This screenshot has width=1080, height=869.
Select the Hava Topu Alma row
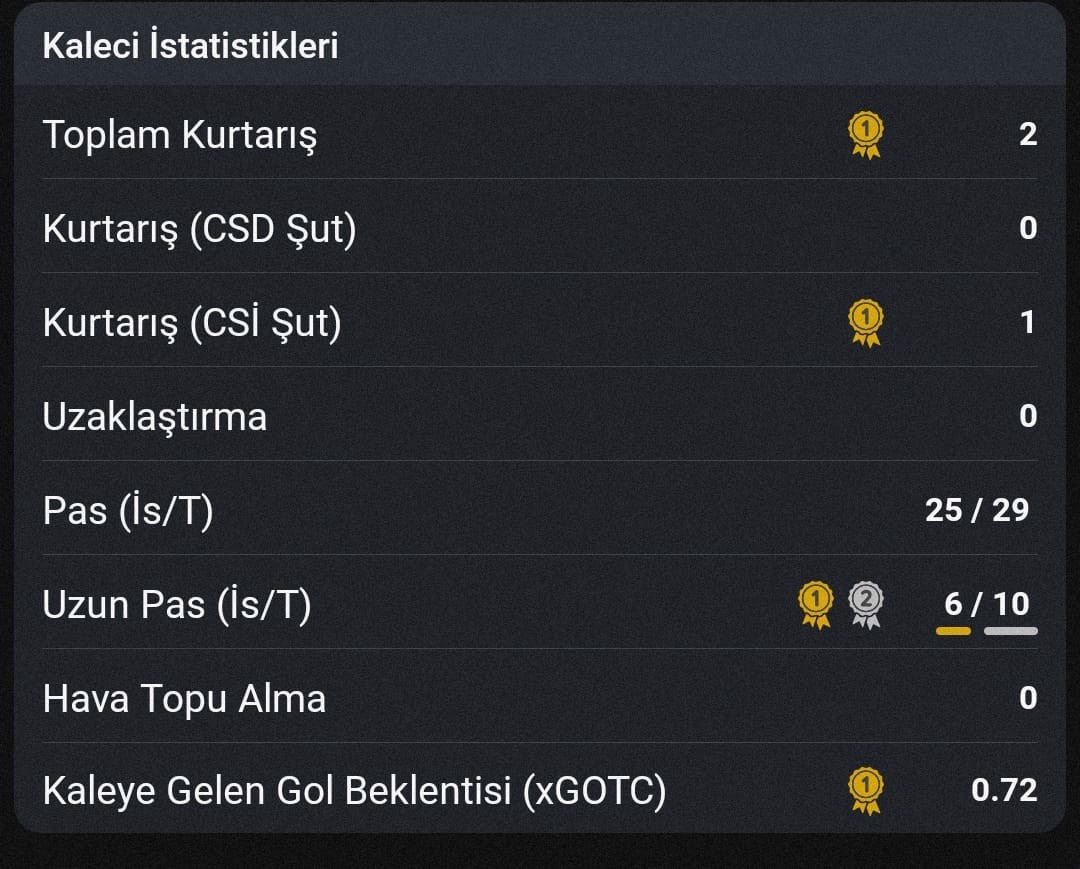pos(540,698)
